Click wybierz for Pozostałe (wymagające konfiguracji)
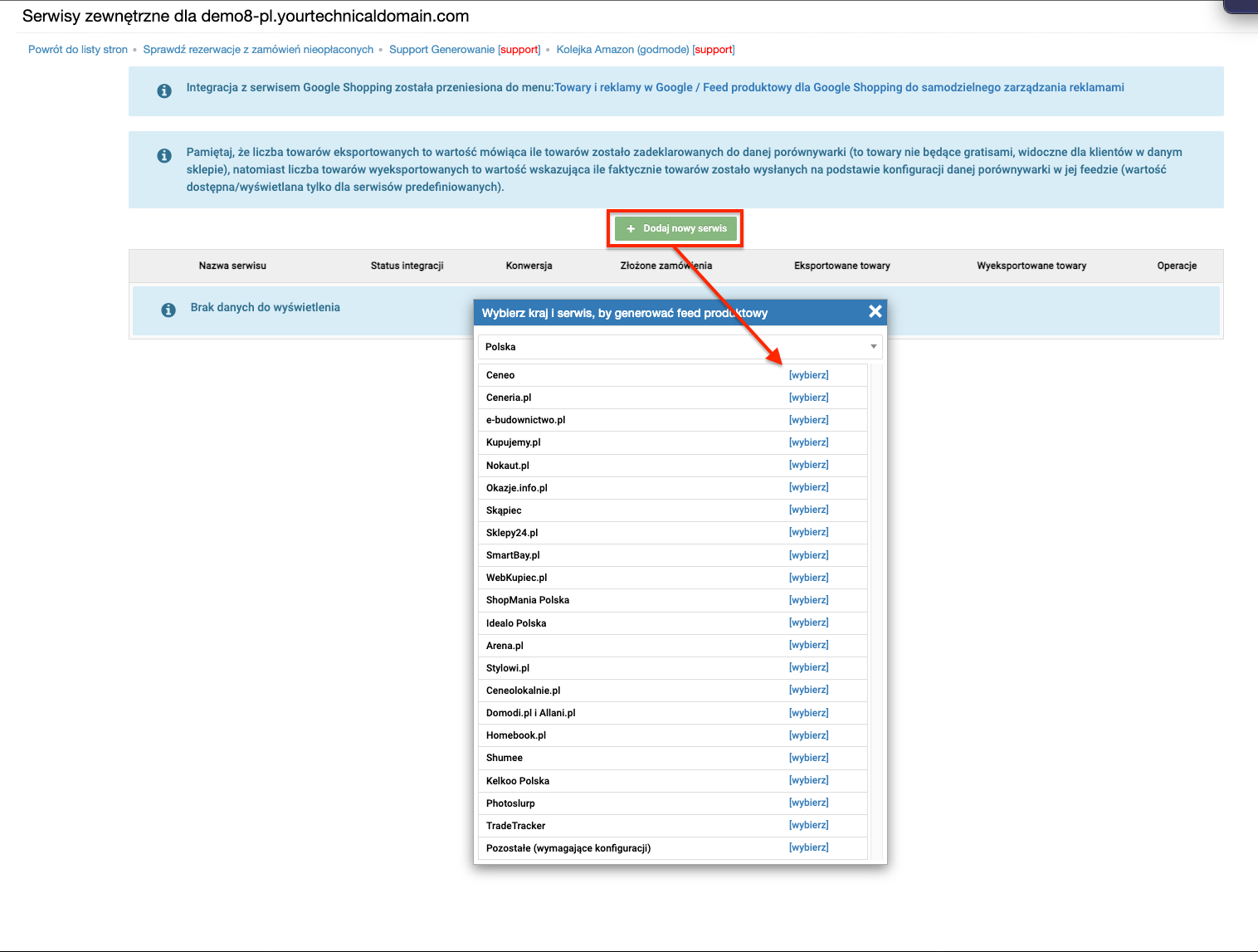This screenshot has height=952, width=1258. tap(808, 847)
